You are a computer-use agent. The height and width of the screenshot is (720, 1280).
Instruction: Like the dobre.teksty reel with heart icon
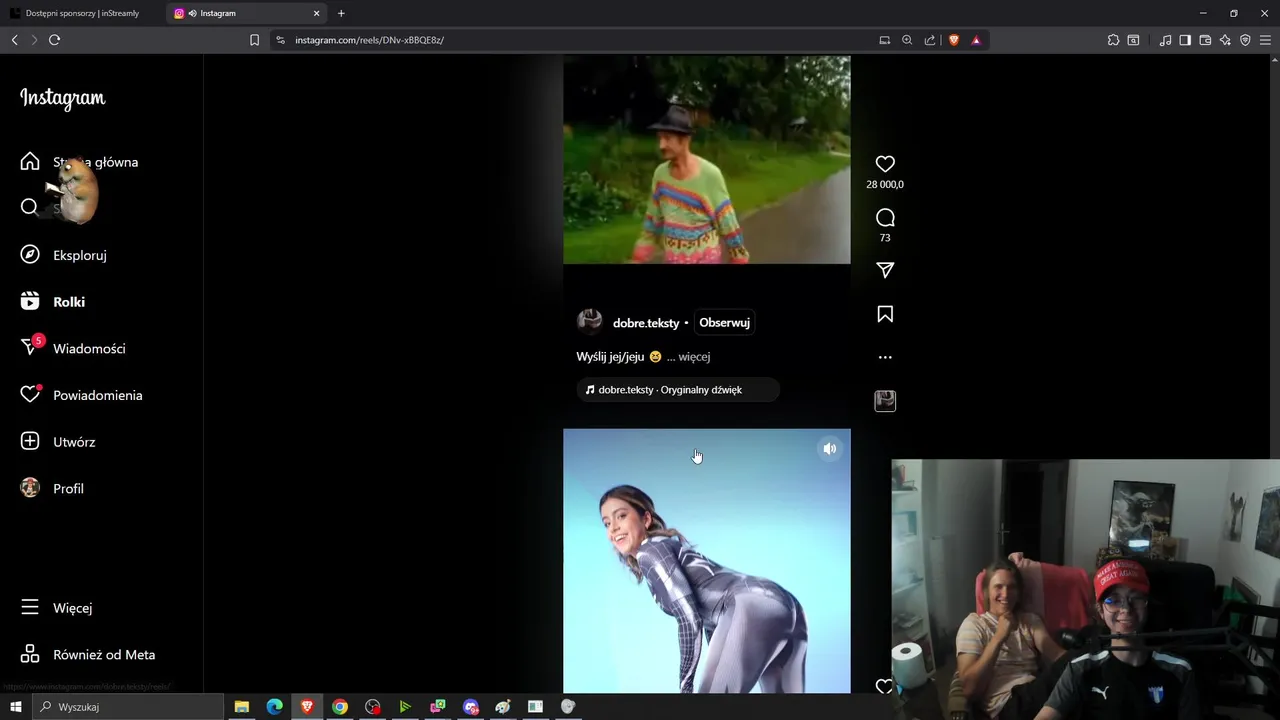click(x=885, y=164)
